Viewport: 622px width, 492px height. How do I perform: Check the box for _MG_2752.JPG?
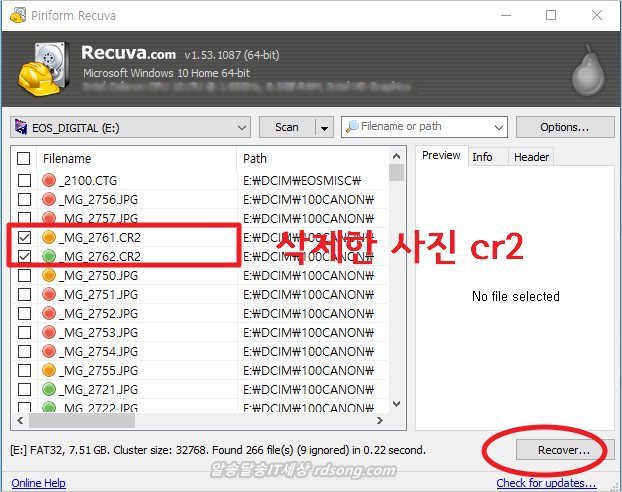click(25, 313)
